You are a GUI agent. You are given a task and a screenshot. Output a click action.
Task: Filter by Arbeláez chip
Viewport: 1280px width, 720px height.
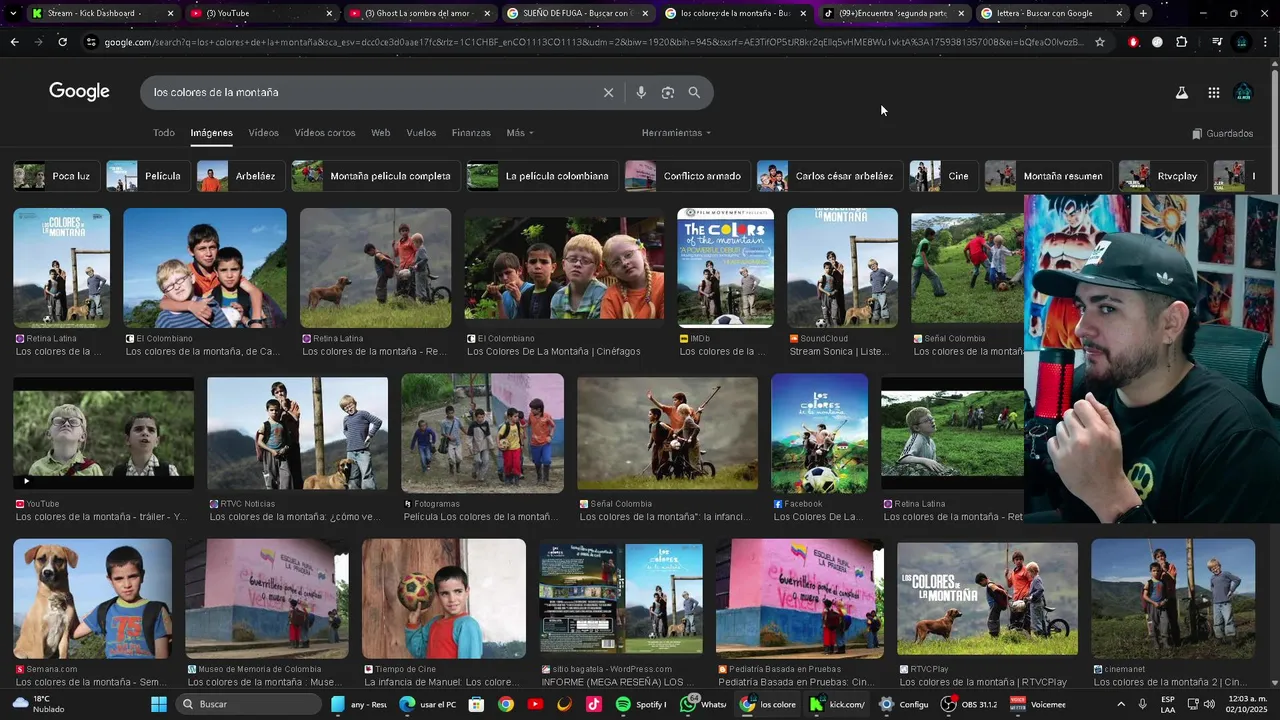[240, 176]
